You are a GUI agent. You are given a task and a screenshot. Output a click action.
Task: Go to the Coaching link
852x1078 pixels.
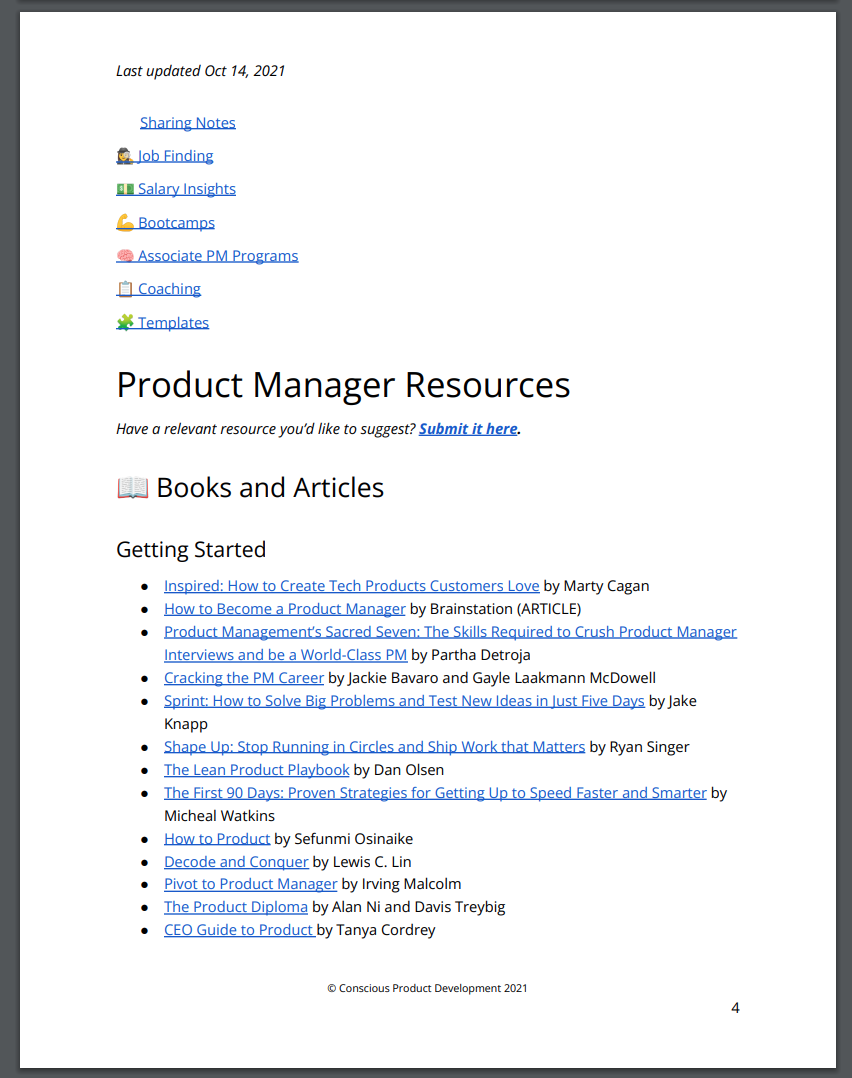pyautogui.click(x=169, y=289)
